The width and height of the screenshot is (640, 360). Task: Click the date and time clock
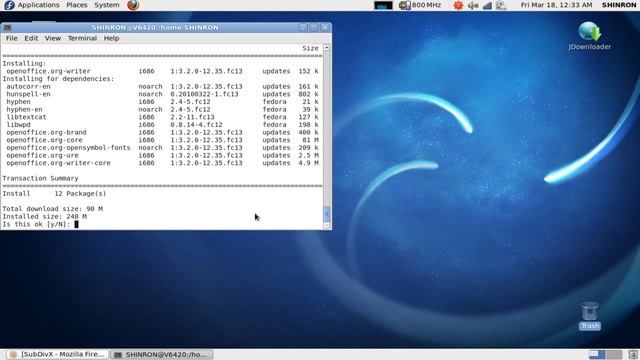click(x=556, y=5)
